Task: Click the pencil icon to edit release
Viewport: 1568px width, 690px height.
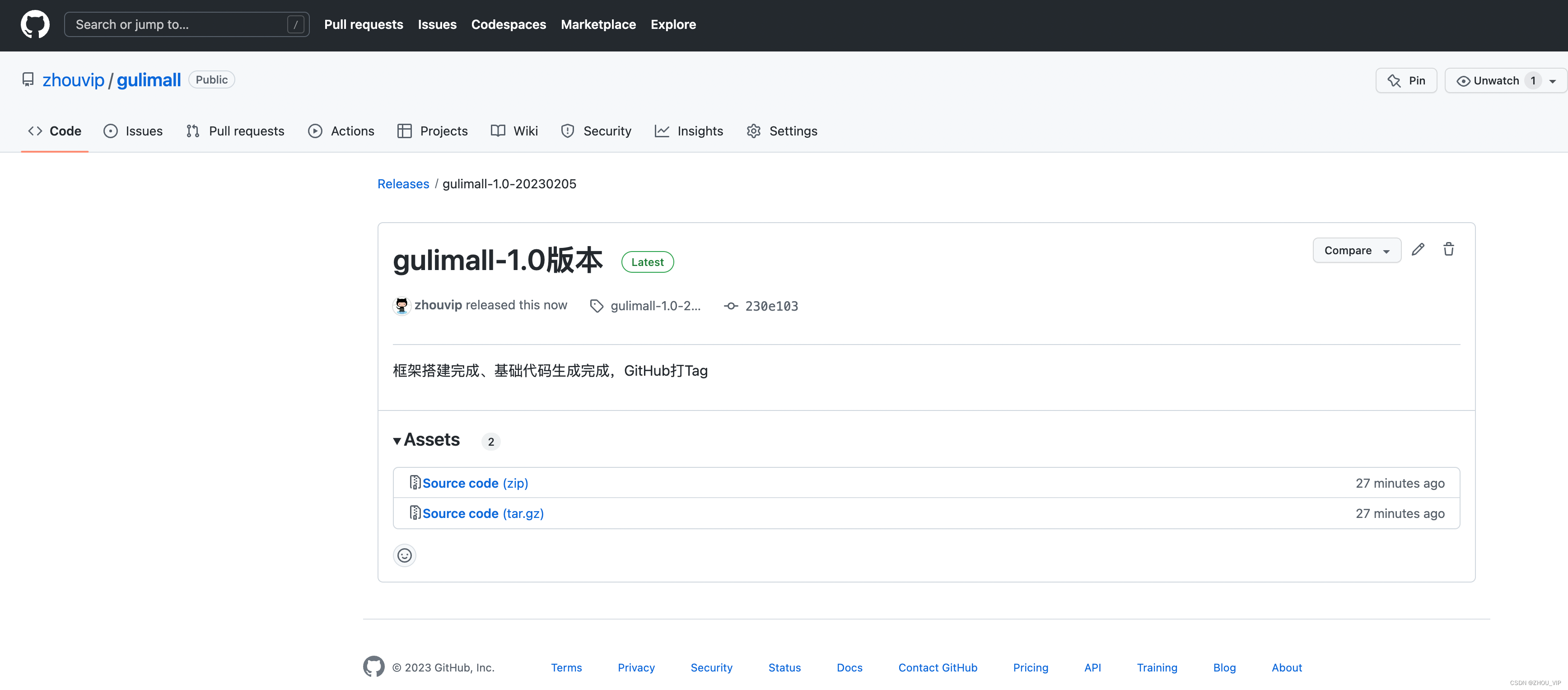Action: click(1418, 249)
